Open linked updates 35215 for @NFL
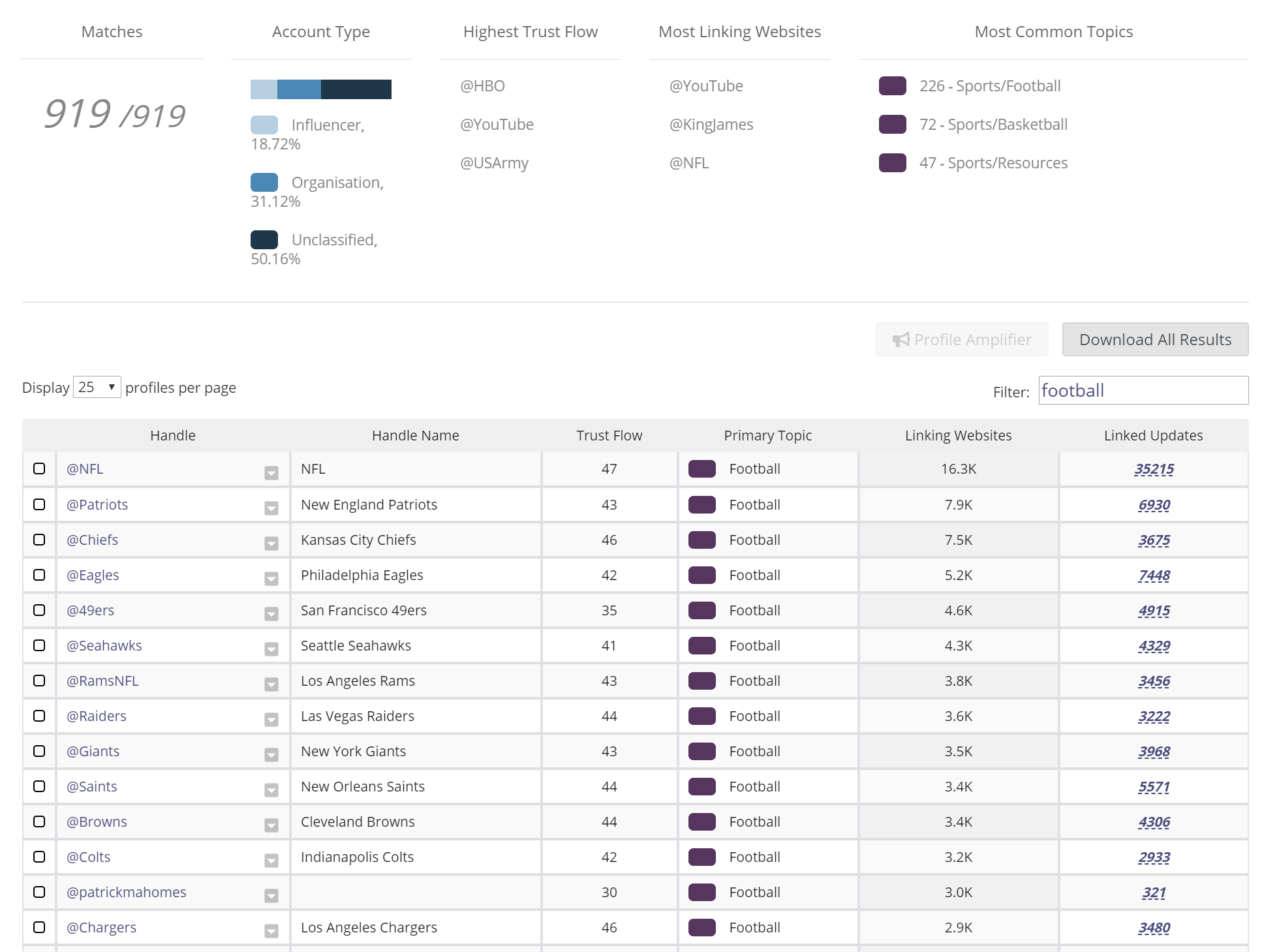 [1154, 468]
